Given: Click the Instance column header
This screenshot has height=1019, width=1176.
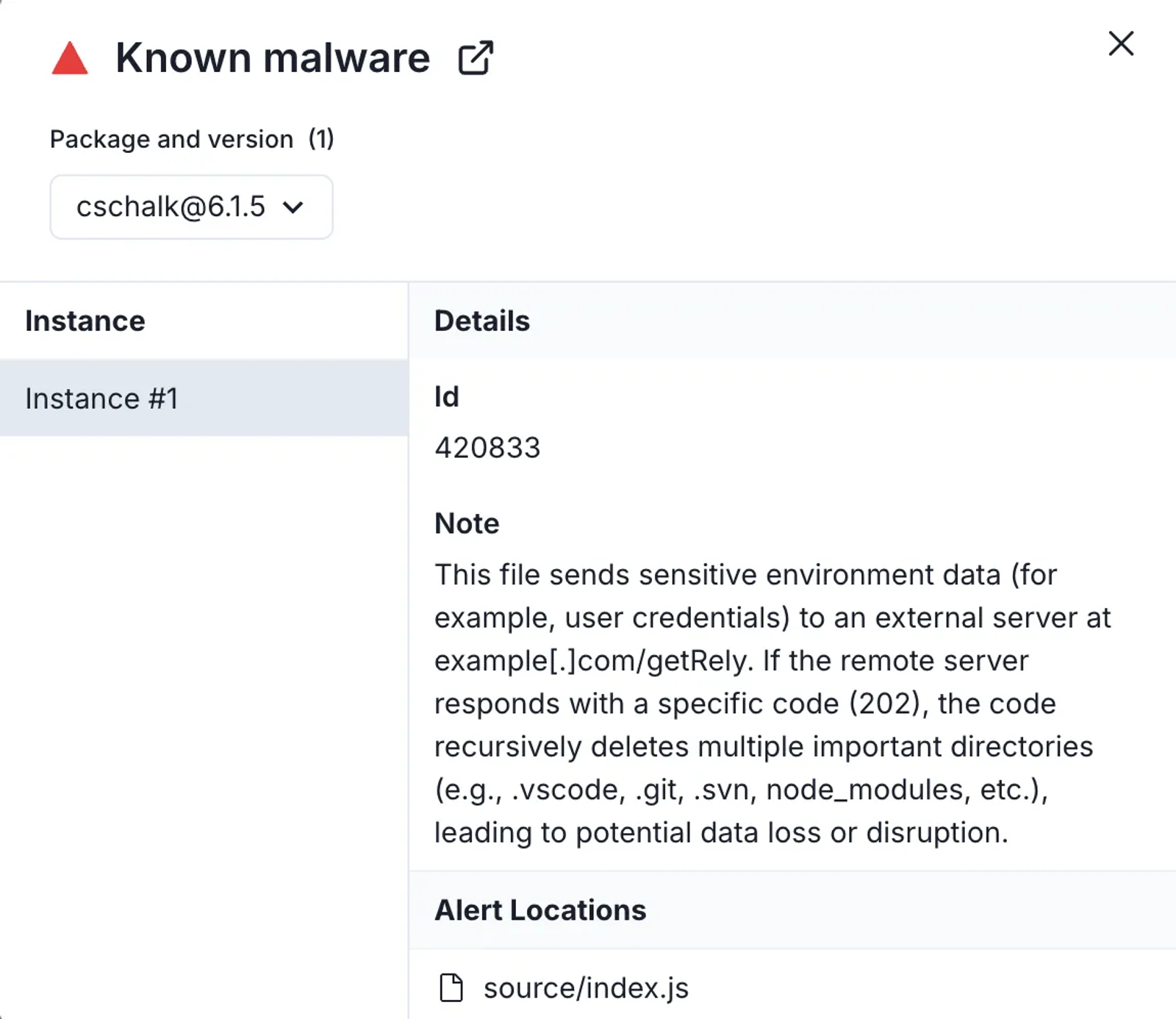Looking at the screenshot, I should coord(85,321).
